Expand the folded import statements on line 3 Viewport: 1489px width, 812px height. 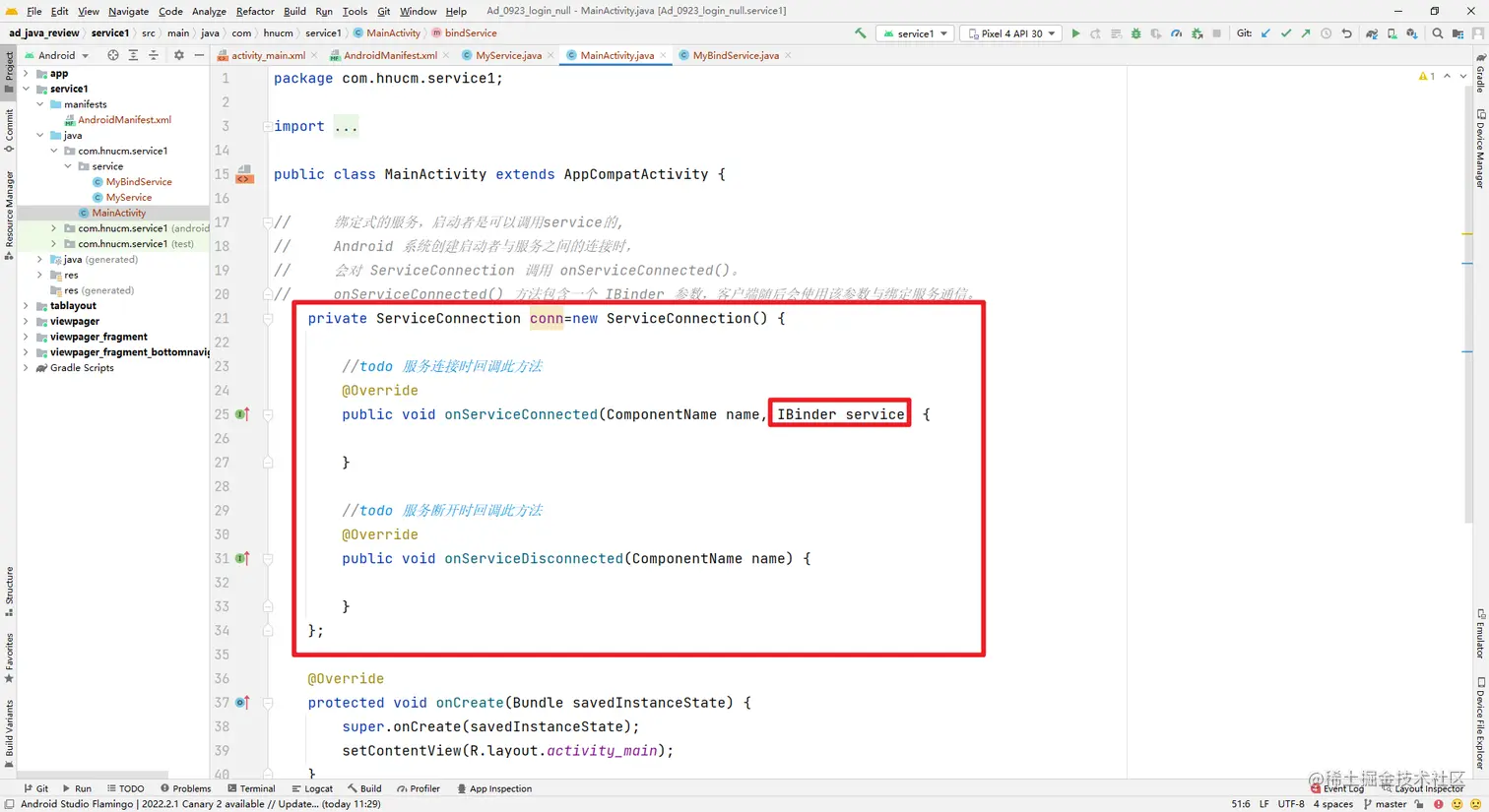click(268, 126)
